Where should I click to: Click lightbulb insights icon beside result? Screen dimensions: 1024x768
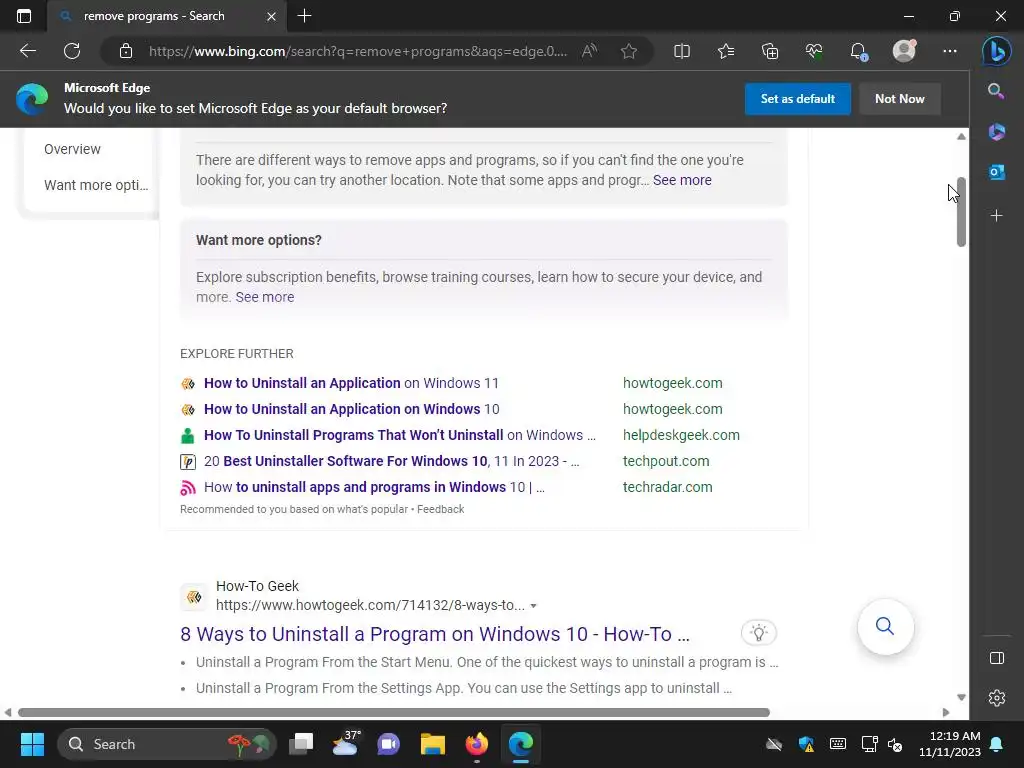pos(758,633)
